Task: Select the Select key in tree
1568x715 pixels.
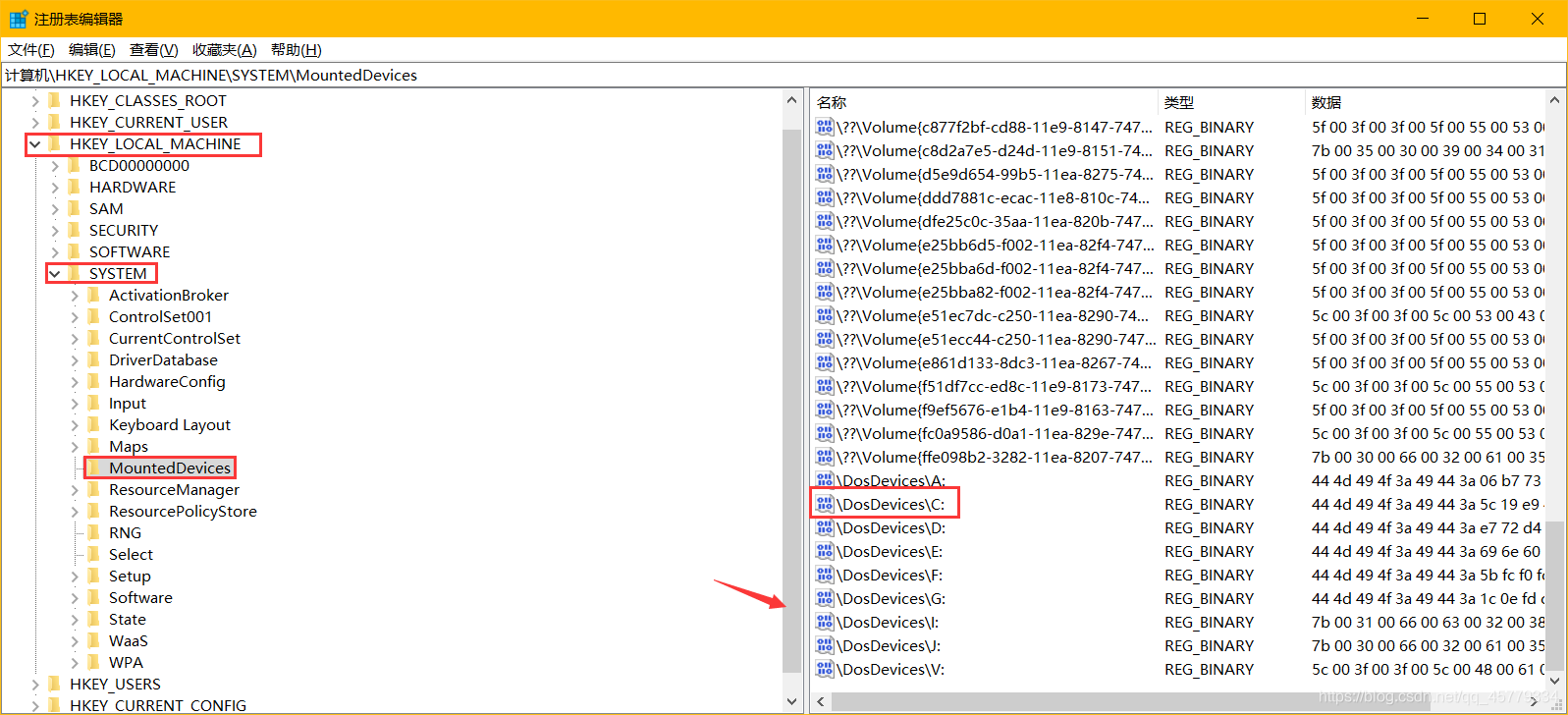Action: 131,554
